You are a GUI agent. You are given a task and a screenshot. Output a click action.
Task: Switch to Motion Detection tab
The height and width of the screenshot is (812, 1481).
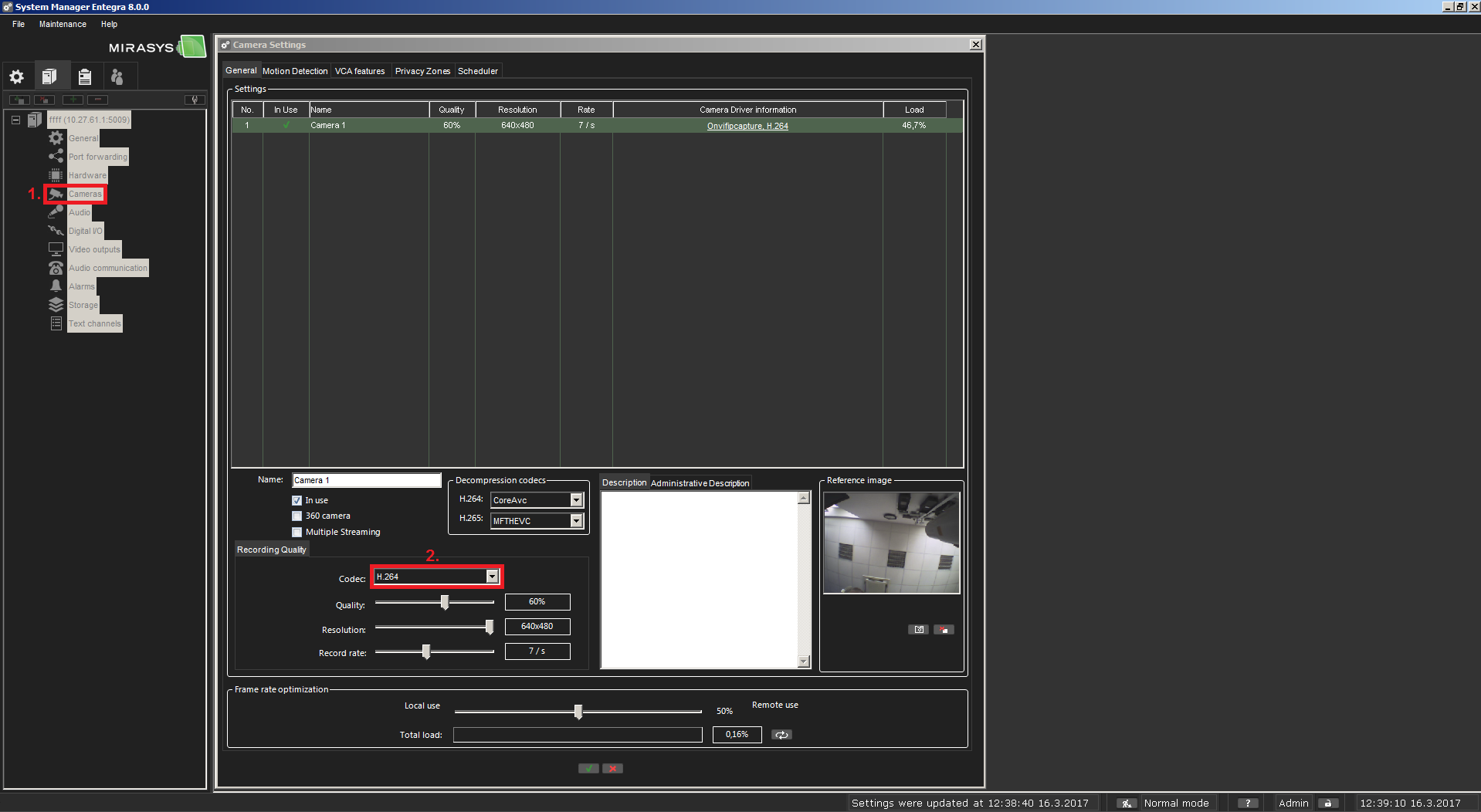tap(295, 71)
